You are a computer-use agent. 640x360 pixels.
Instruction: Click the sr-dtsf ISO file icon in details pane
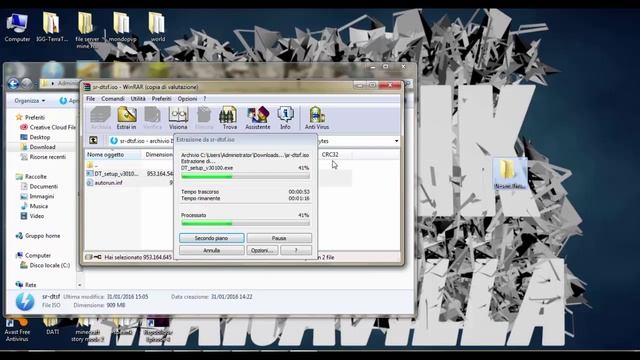coord(24,301)
